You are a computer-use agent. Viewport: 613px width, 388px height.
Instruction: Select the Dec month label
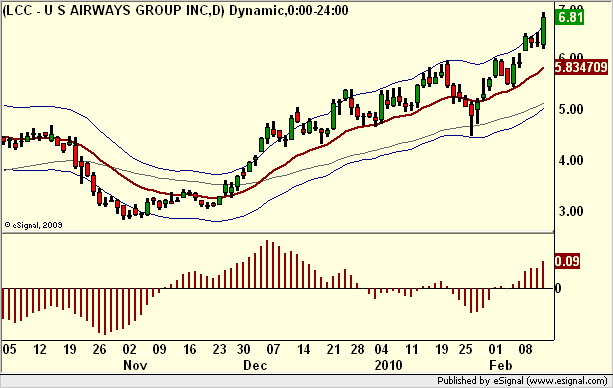(x=255, y=365)
